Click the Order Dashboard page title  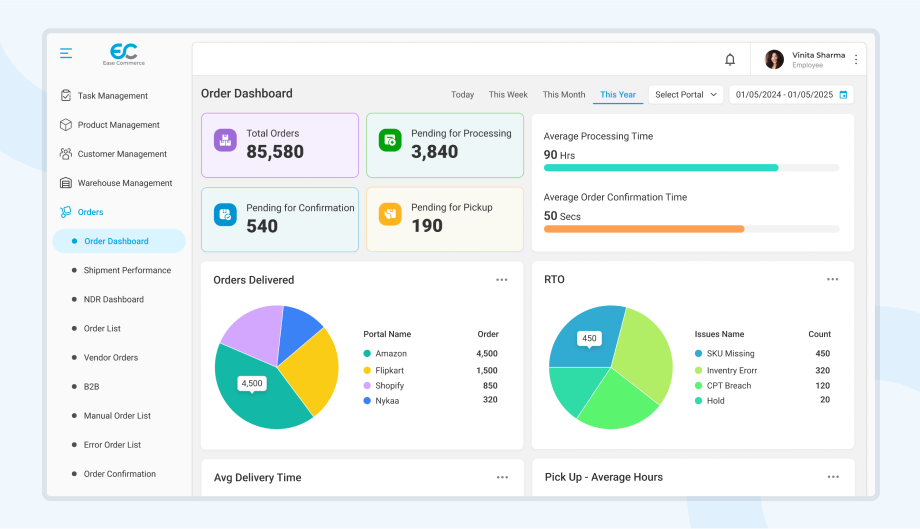(246, 93)
